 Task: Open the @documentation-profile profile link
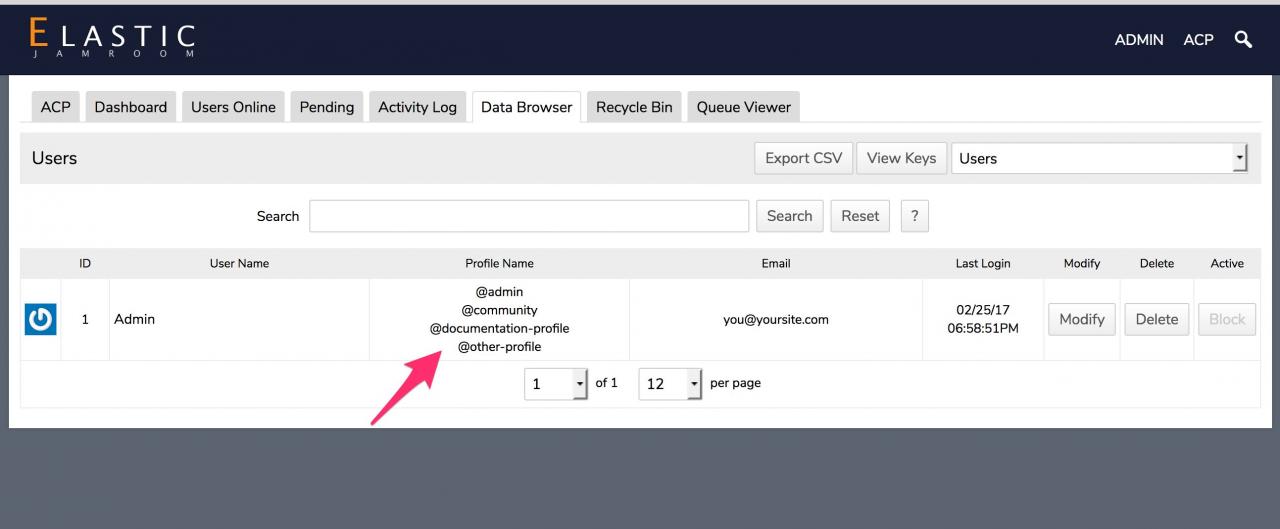coord(499,328)
